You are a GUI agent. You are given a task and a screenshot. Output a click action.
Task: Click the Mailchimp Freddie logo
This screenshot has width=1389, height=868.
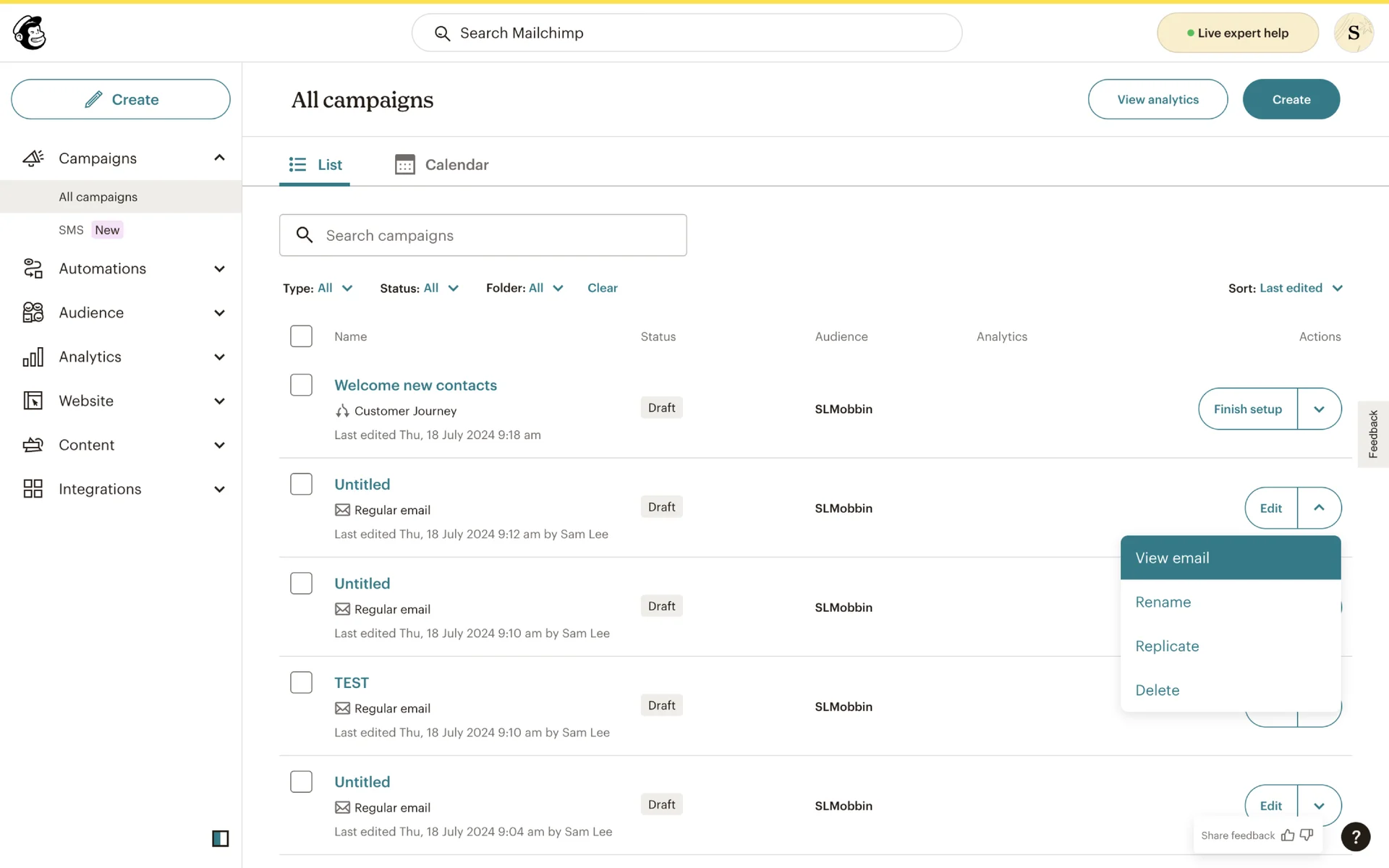point(30,33)
